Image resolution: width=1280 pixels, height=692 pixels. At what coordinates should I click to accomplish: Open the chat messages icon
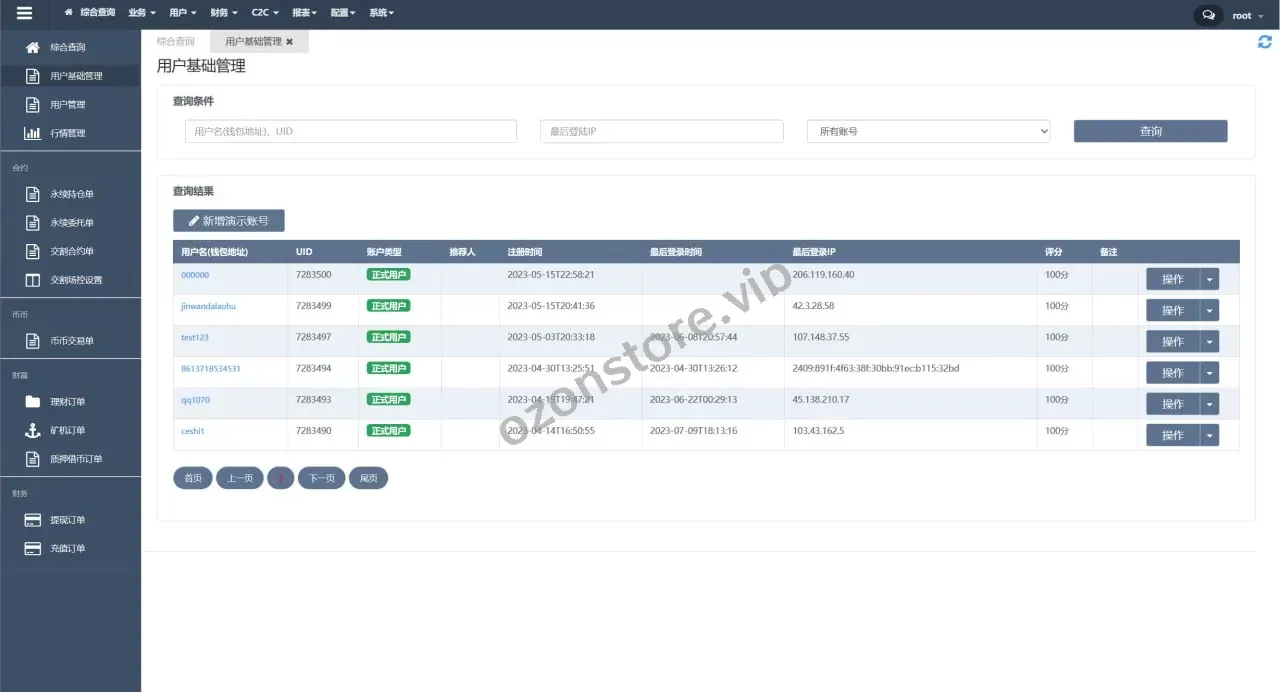[x=1208, y=15]
